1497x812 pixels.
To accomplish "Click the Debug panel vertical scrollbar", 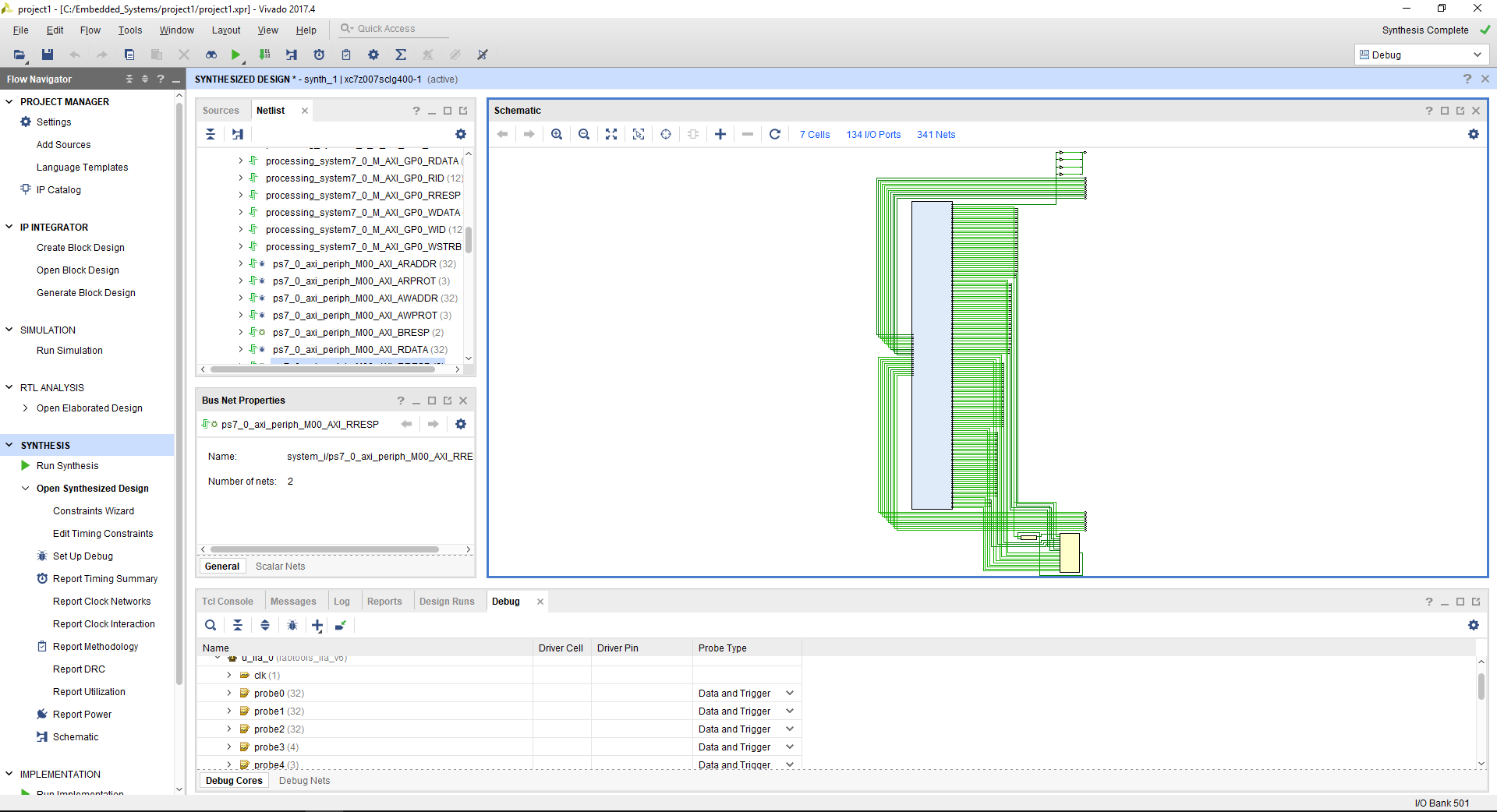I will (x=1481, y=687).
